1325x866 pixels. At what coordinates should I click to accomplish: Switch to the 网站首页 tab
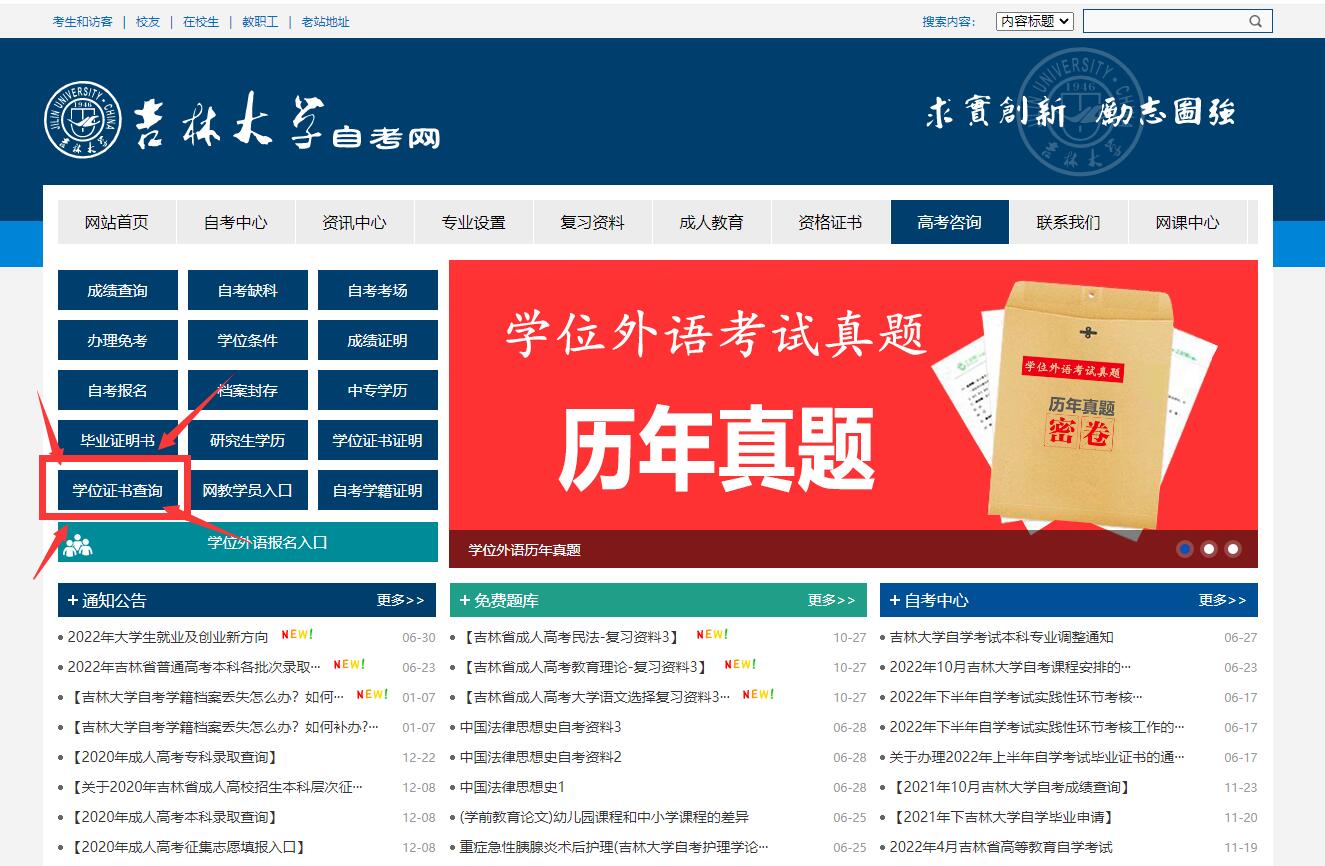116,222
